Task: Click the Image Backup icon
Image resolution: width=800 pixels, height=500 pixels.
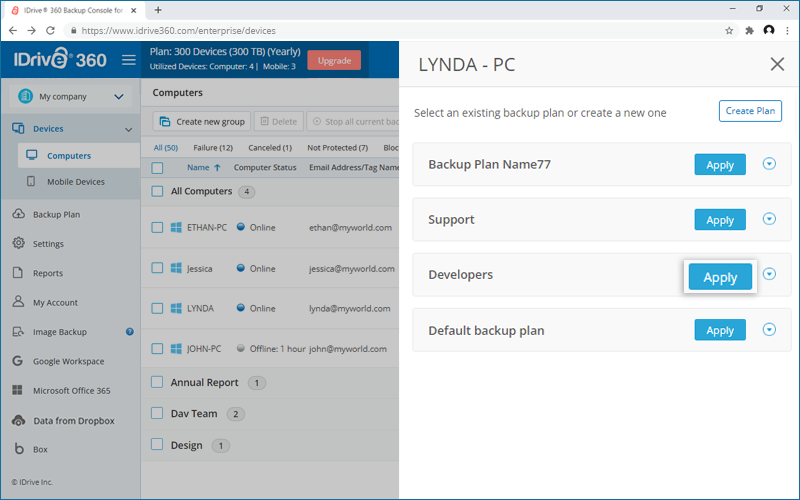Action: tap(18, 332)
